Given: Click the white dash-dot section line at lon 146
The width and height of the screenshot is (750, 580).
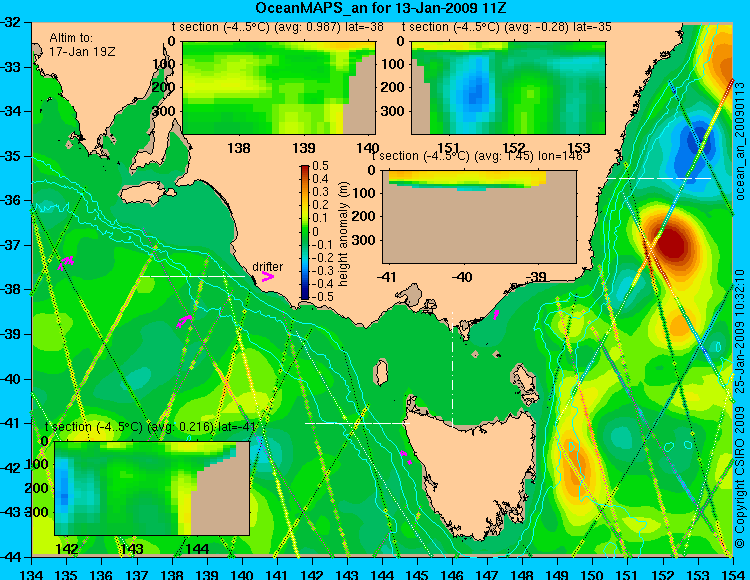Looking at the screenshot, I should pos(452,369).
